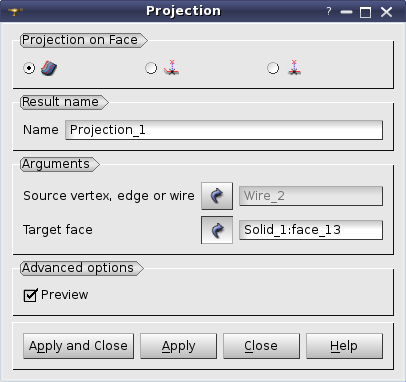406x382 pixels.
Task: Click the Solid_1:face_13 target face field
Action: click(311, 230)
